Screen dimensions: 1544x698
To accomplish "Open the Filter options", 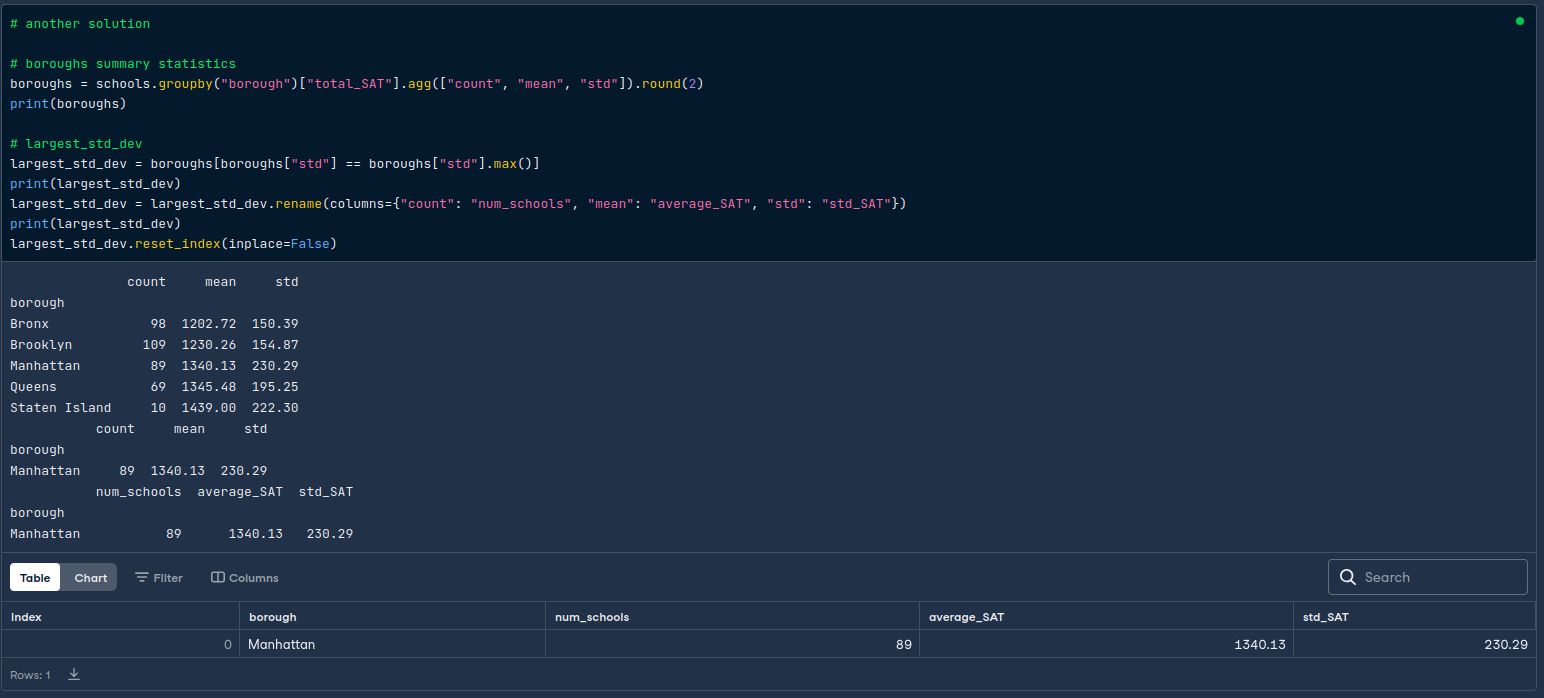I will click(159, 577).
